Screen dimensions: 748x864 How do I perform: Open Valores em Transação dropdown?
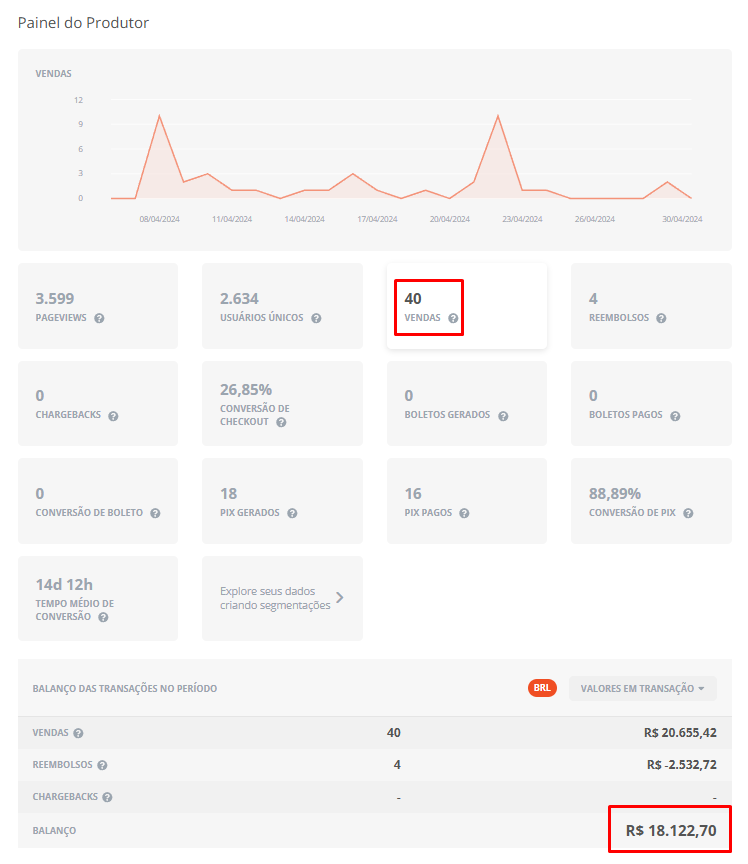click(x=643, y=688)
